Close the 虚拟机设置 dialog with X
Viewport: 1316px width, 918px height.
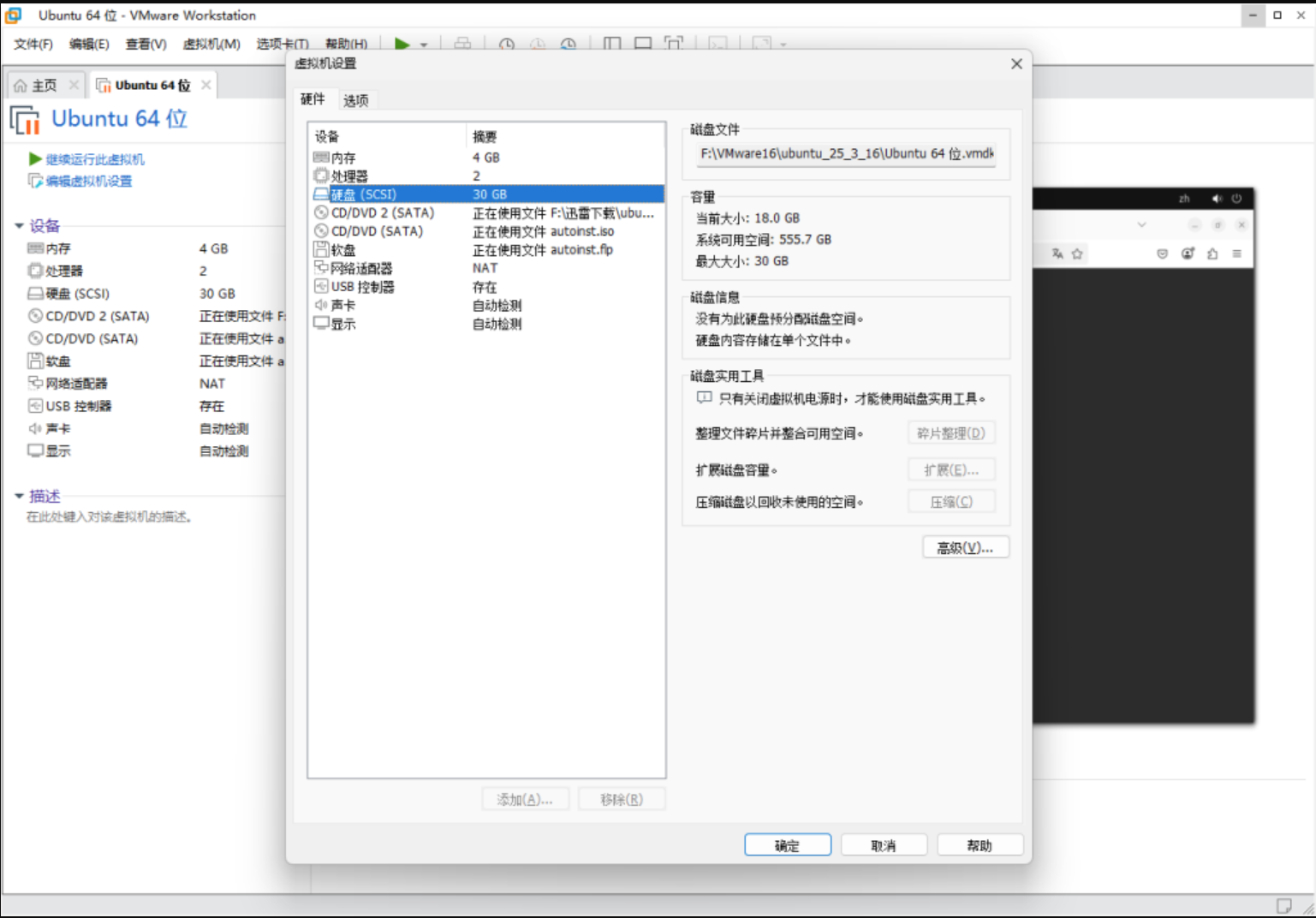click(x=1016, y=64)
